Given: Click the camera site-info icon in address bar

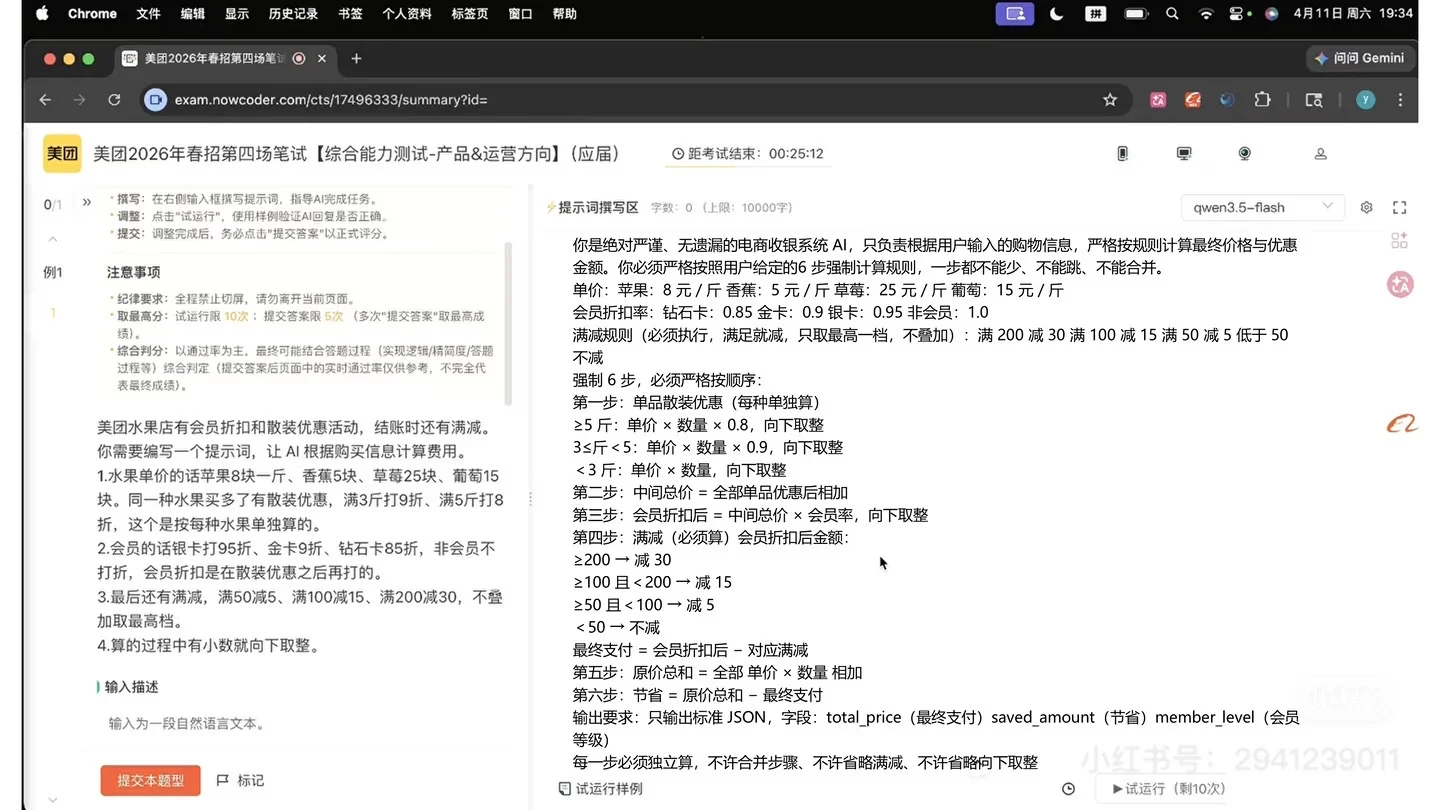Looking at the screenshot, I should coord(155,100).
